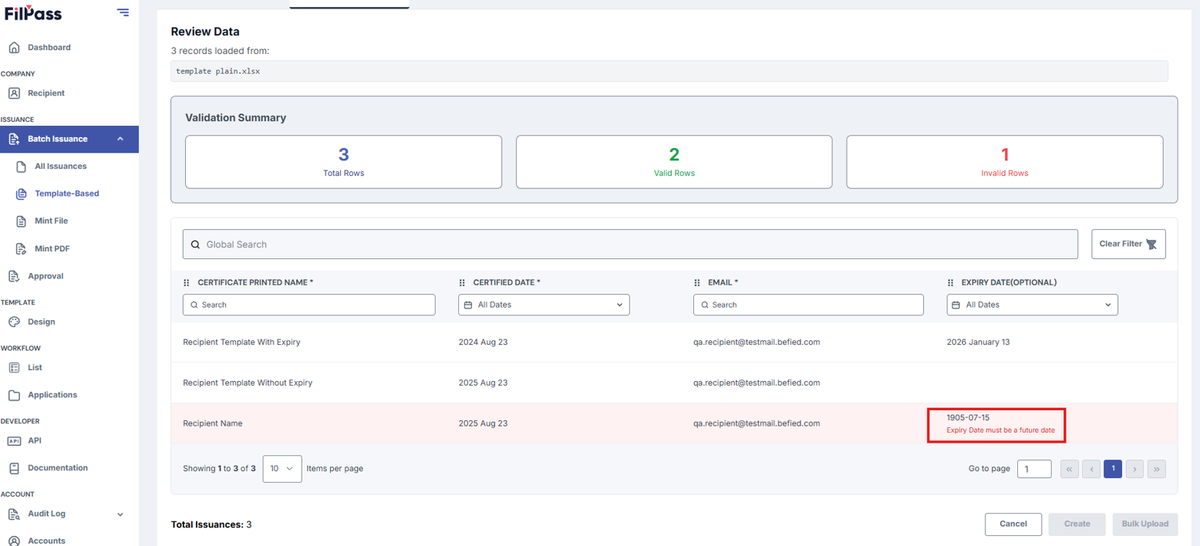Screen dimensions: 1200x546
Task: Click the Approval icon
Action: 14,276
